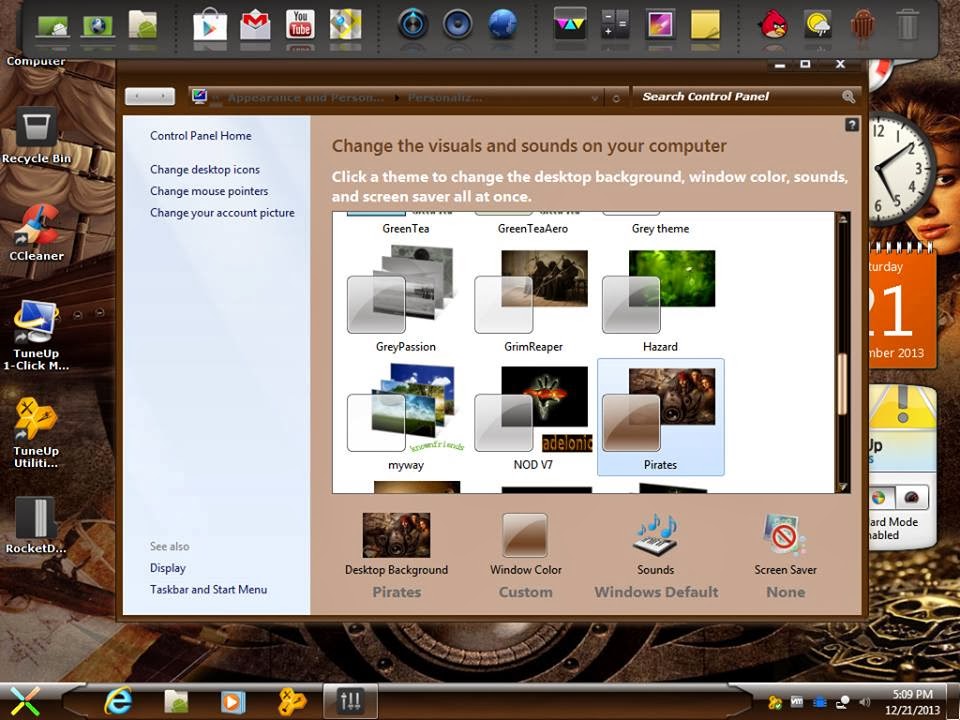Open the gallery picture dock icon
Viewport: 960px width, 720px height.
click(661, 25)
